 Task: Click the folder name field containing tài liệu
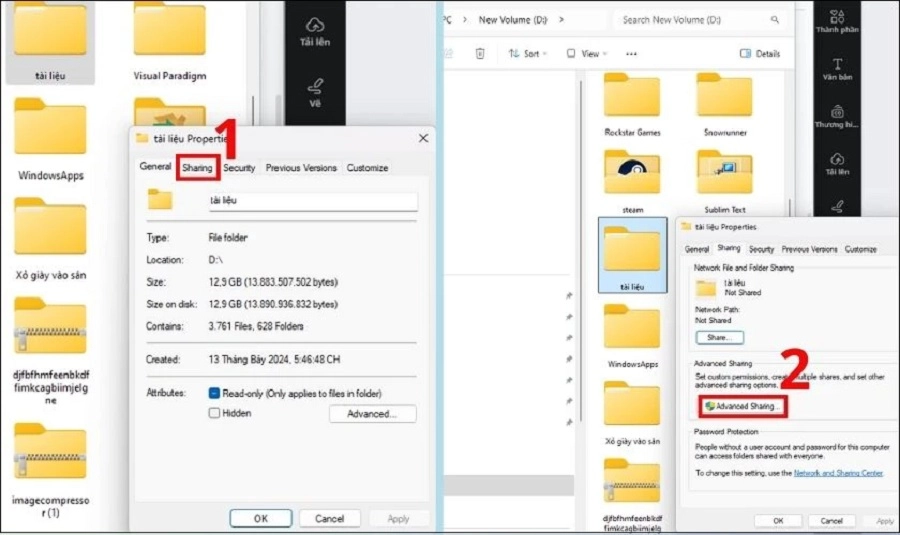pyautogui.click(x=311, y=201)
